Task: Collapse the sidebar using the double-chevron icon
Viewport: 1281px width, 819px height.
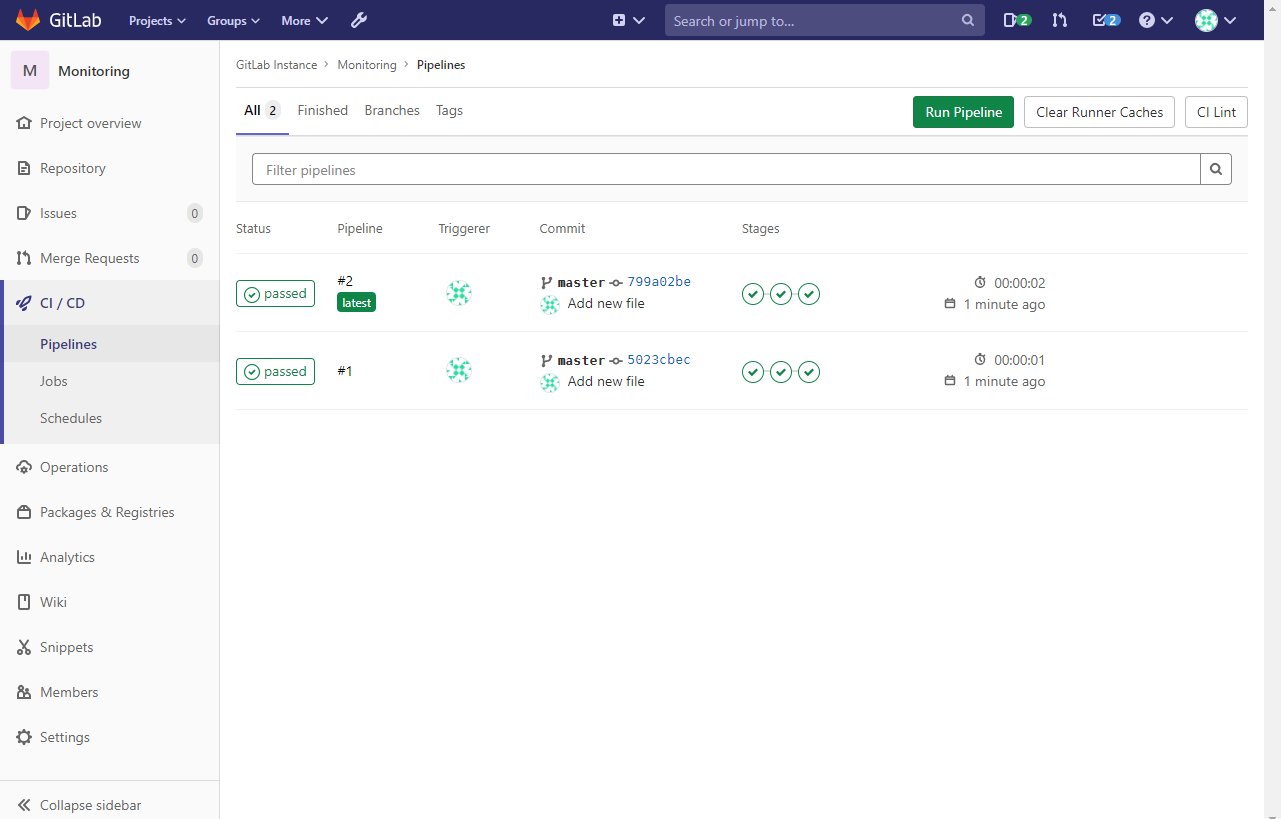Action: click(23, 805)
